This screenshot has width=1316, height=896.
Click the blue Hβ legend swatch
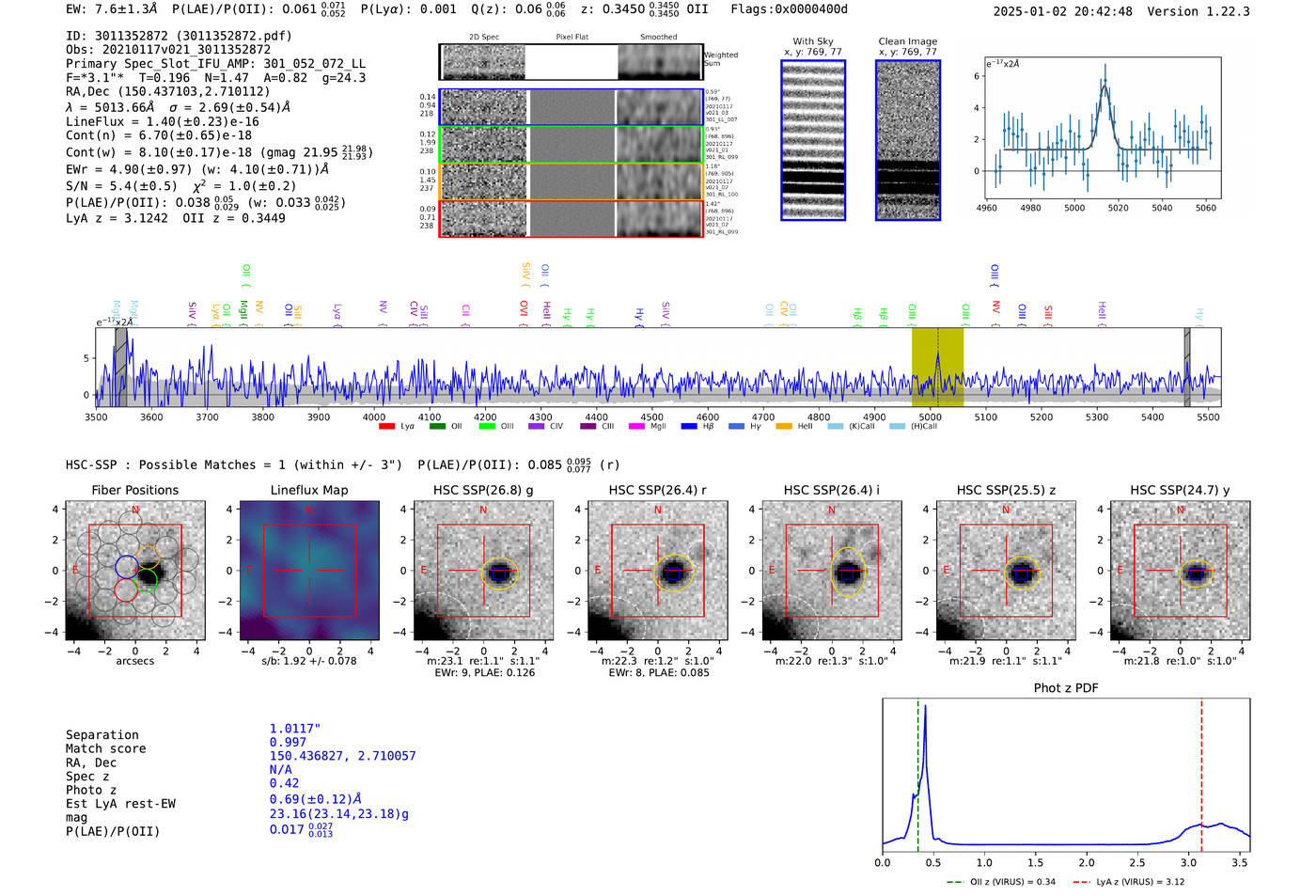coord(689,427)
